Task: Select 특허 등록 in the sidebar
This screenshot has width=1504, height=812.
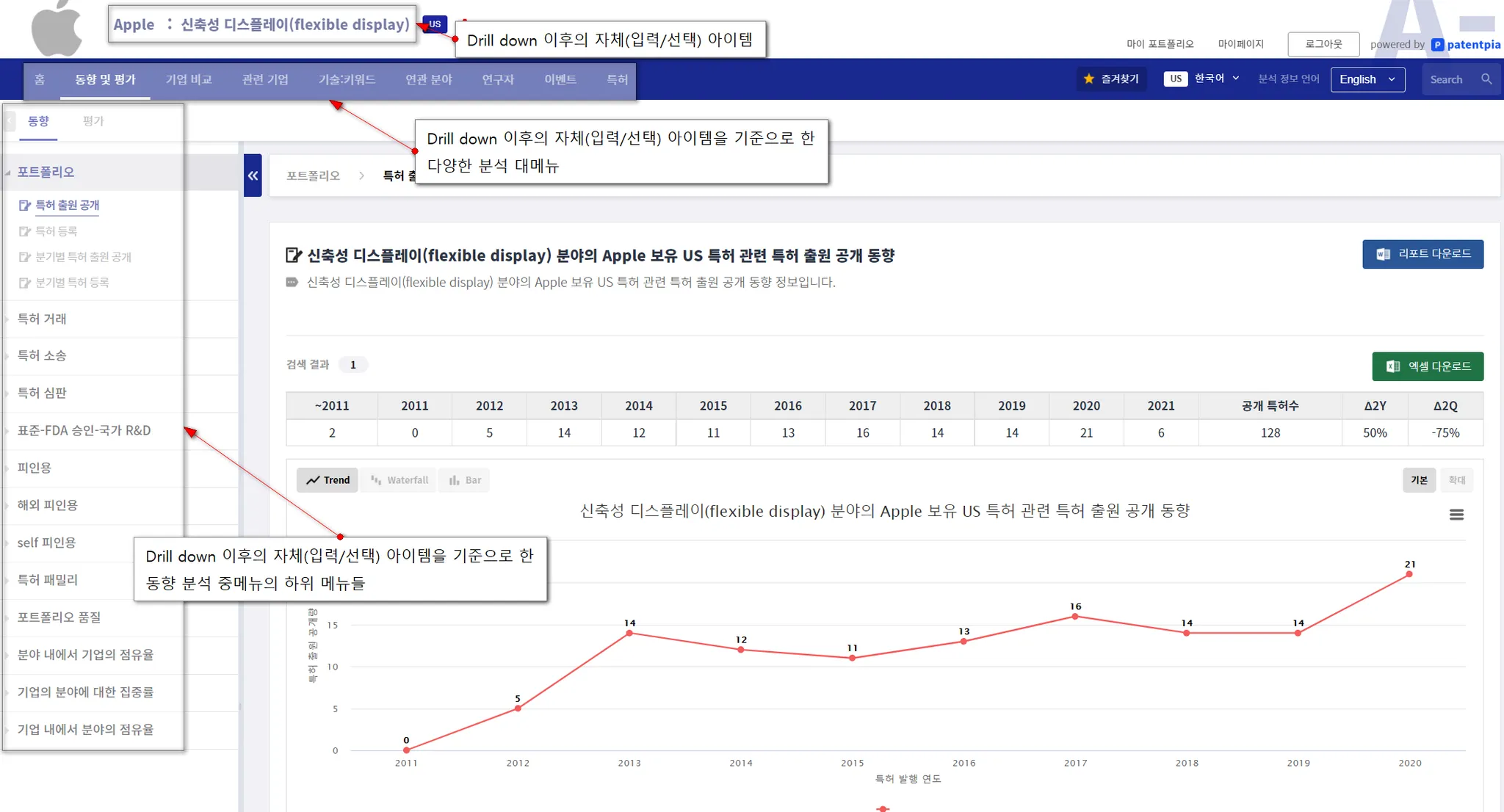Action: pos(56,231)
